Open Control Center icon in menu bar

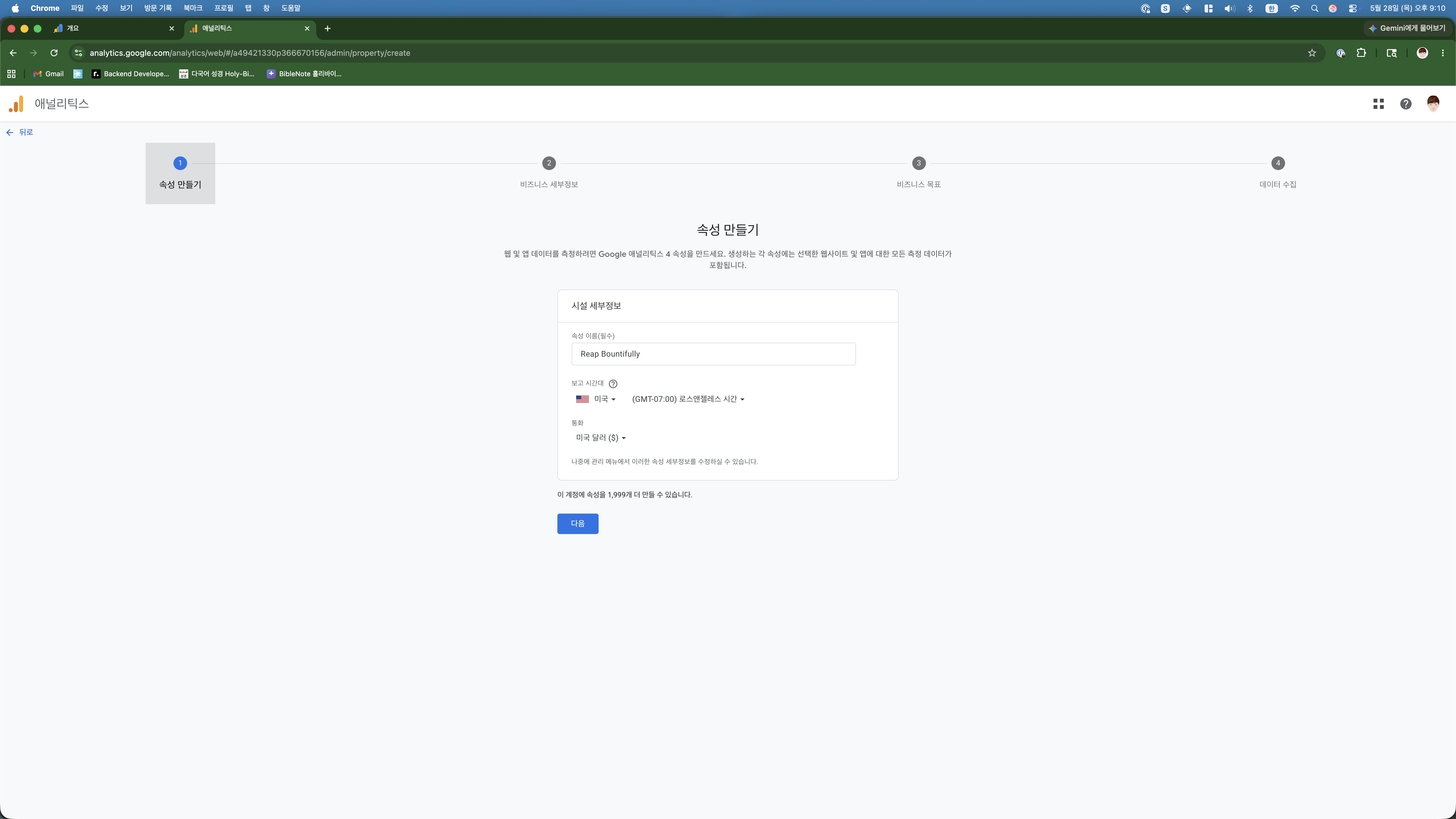click(1352, 9)
